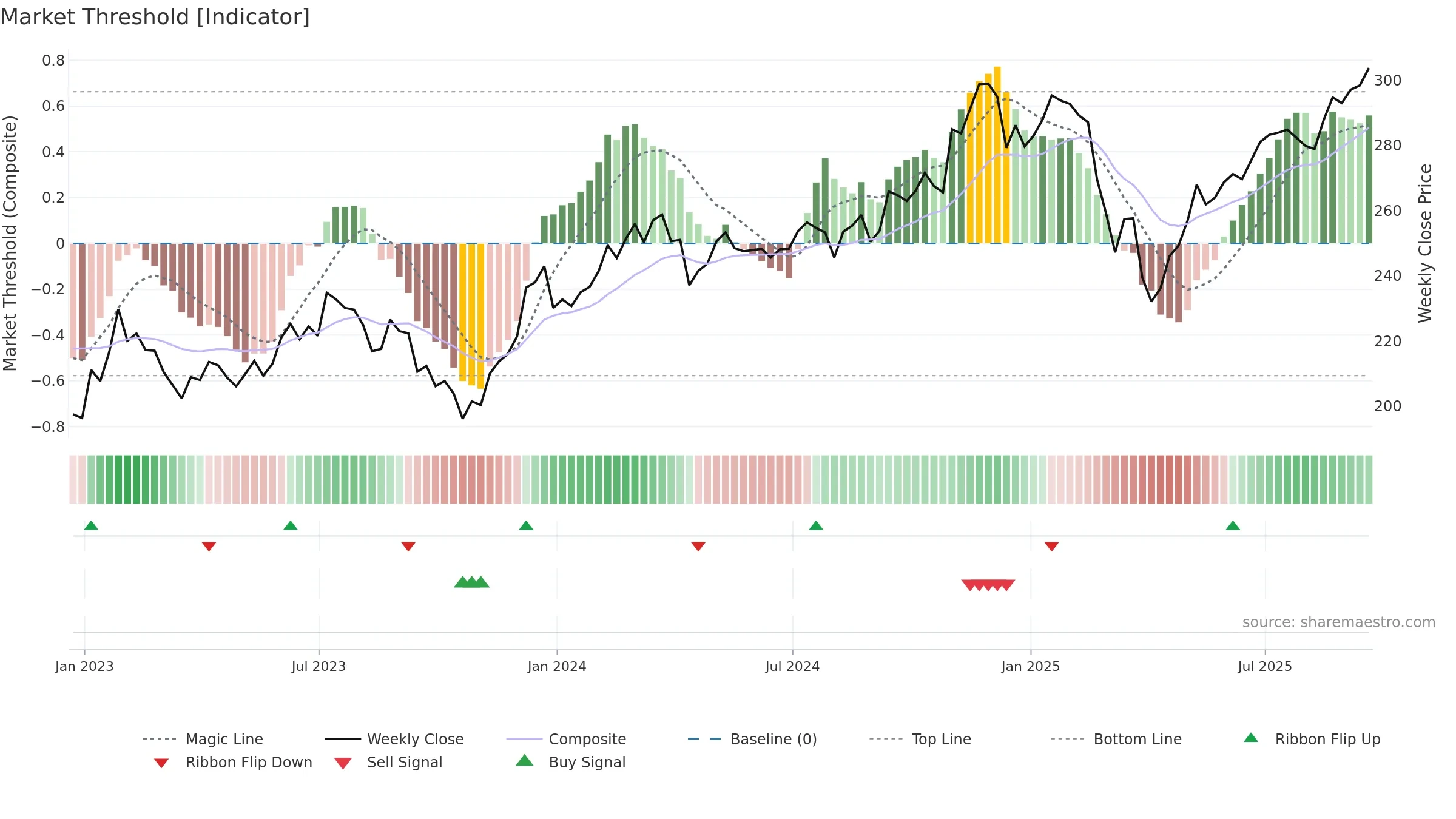Click the Ribbon Flip Up marker before Jan 2024
The image size is (1456, 819).
click(x=526, y=525)
